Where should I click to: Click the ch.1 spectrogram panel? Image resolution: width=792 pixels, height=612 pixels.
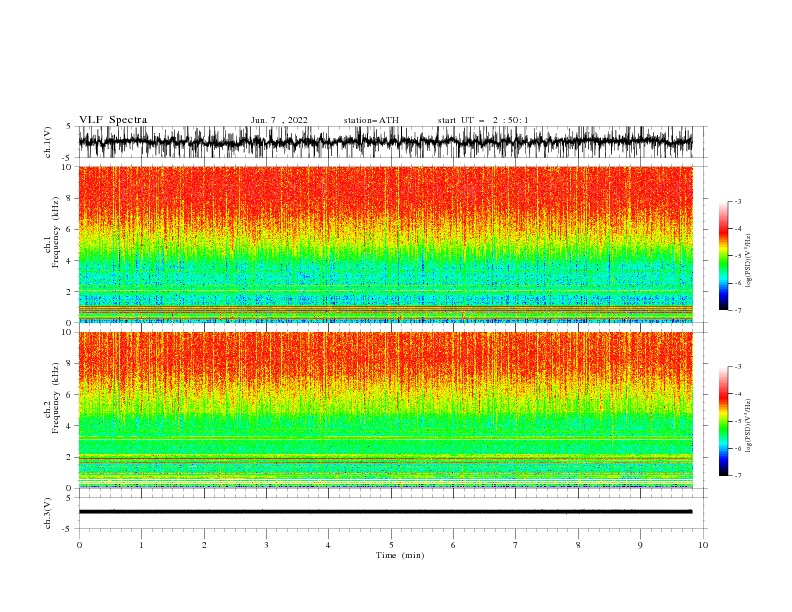[385, 244]
